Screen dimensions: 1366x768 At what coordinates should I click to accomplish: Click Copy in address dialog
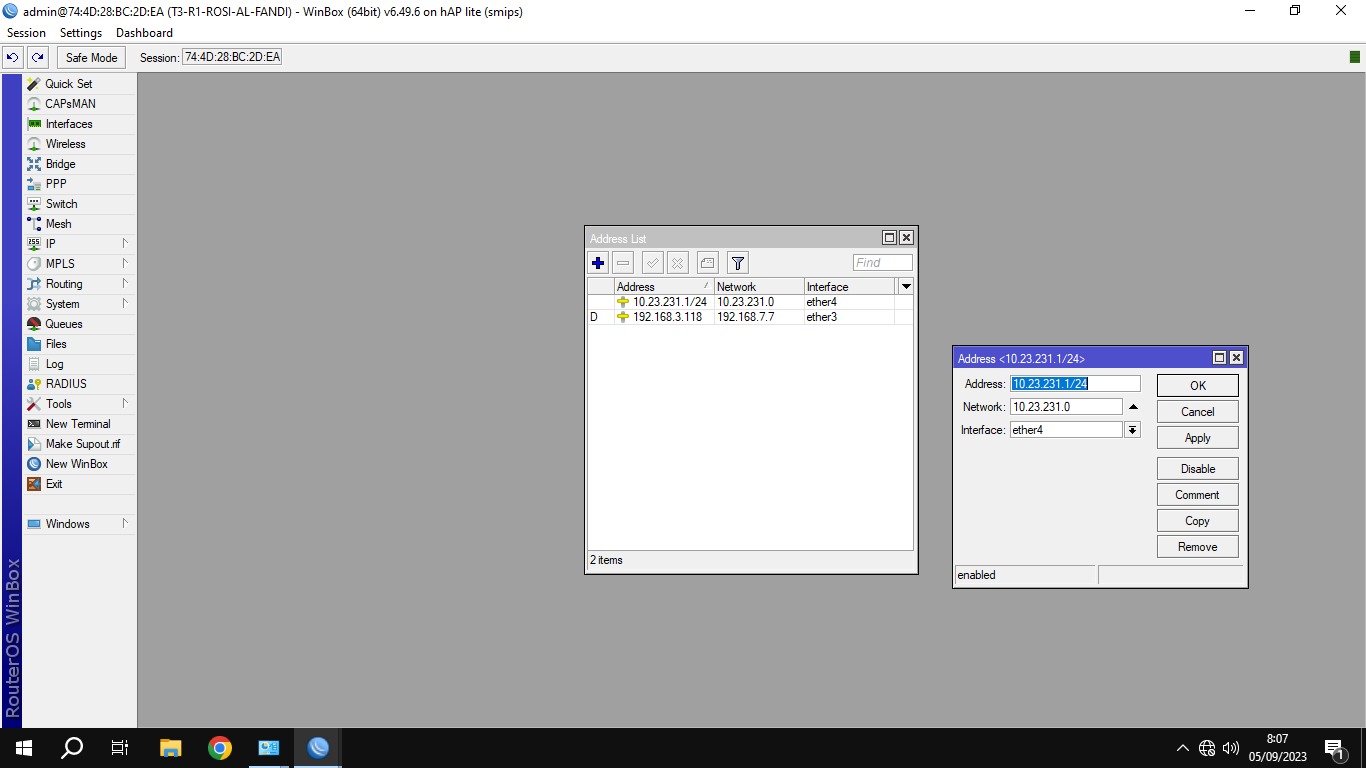point(1198,521)
